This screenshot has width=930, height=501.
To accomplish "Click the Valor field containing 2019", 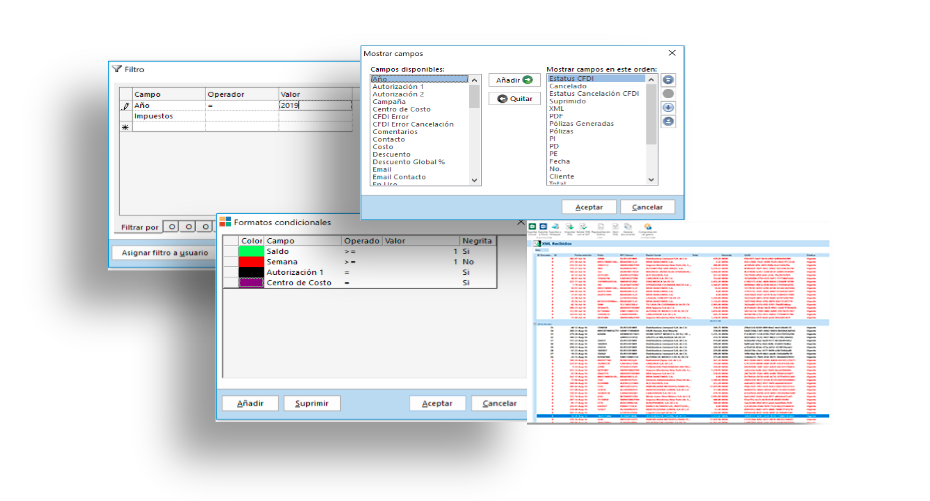I will pos(314,104).
